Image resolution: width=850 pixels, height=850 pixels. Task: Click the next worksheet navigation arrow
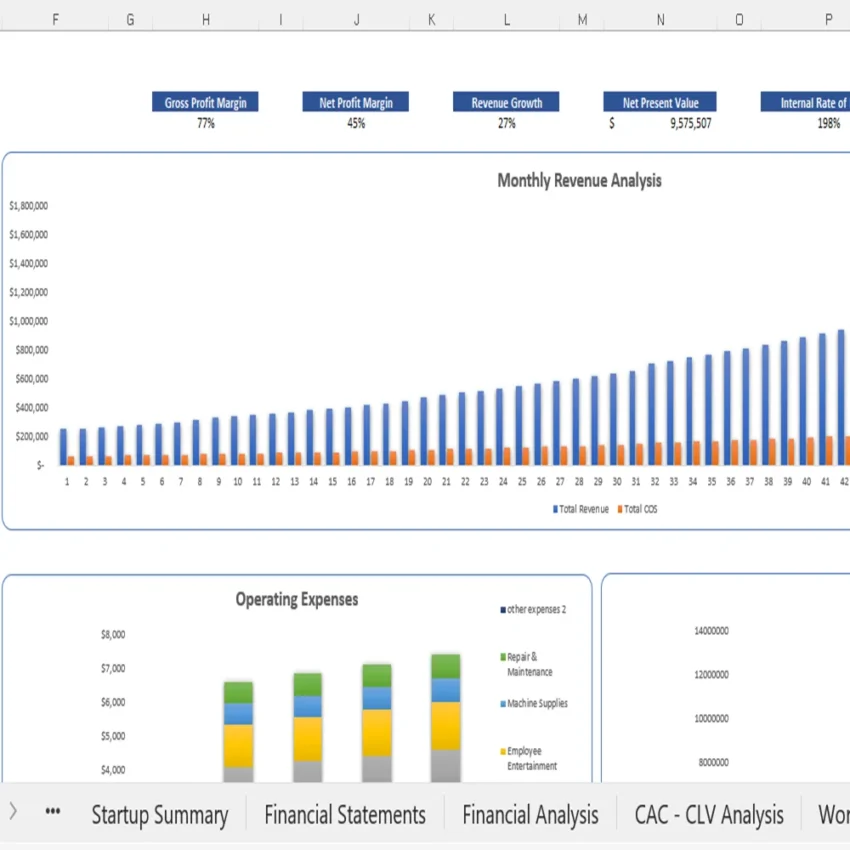(13, 812)
